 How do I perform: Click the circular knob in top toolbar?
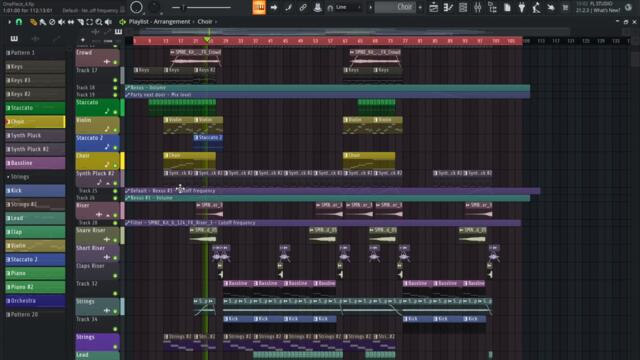(136, 7)
